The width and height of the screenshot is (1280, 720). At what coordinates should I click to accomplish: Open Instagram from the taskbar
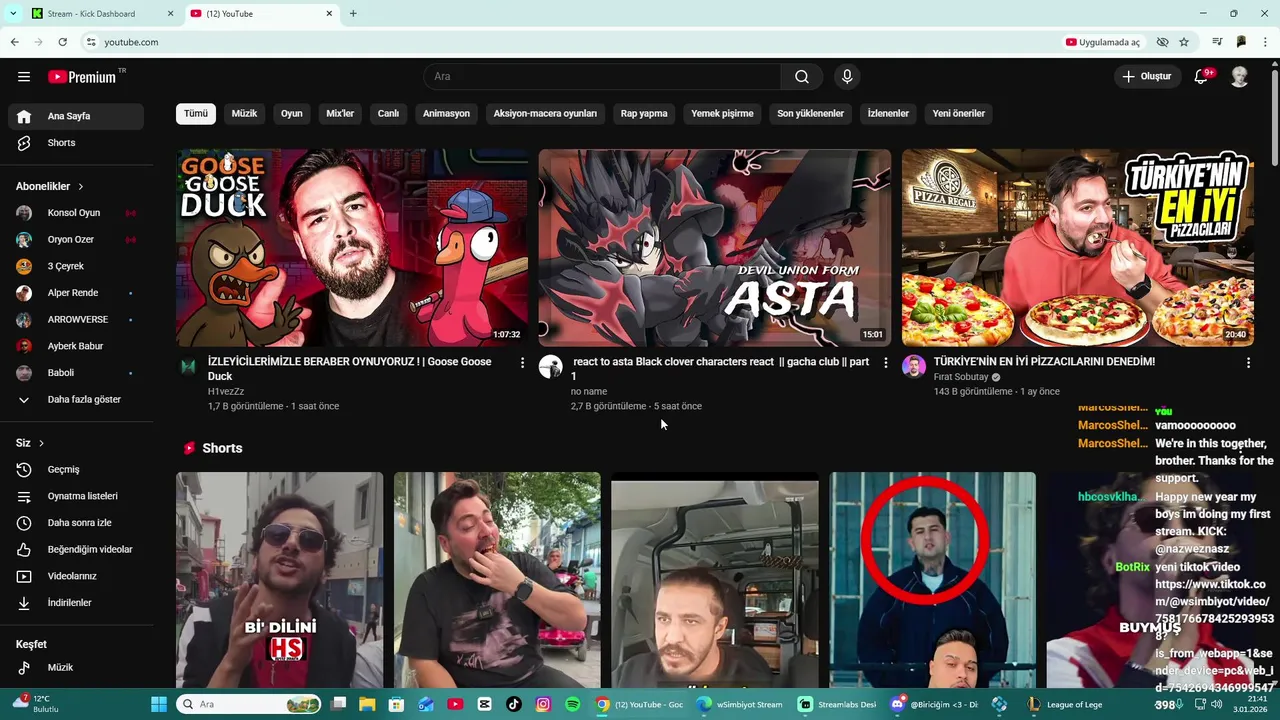click(543, 704)
